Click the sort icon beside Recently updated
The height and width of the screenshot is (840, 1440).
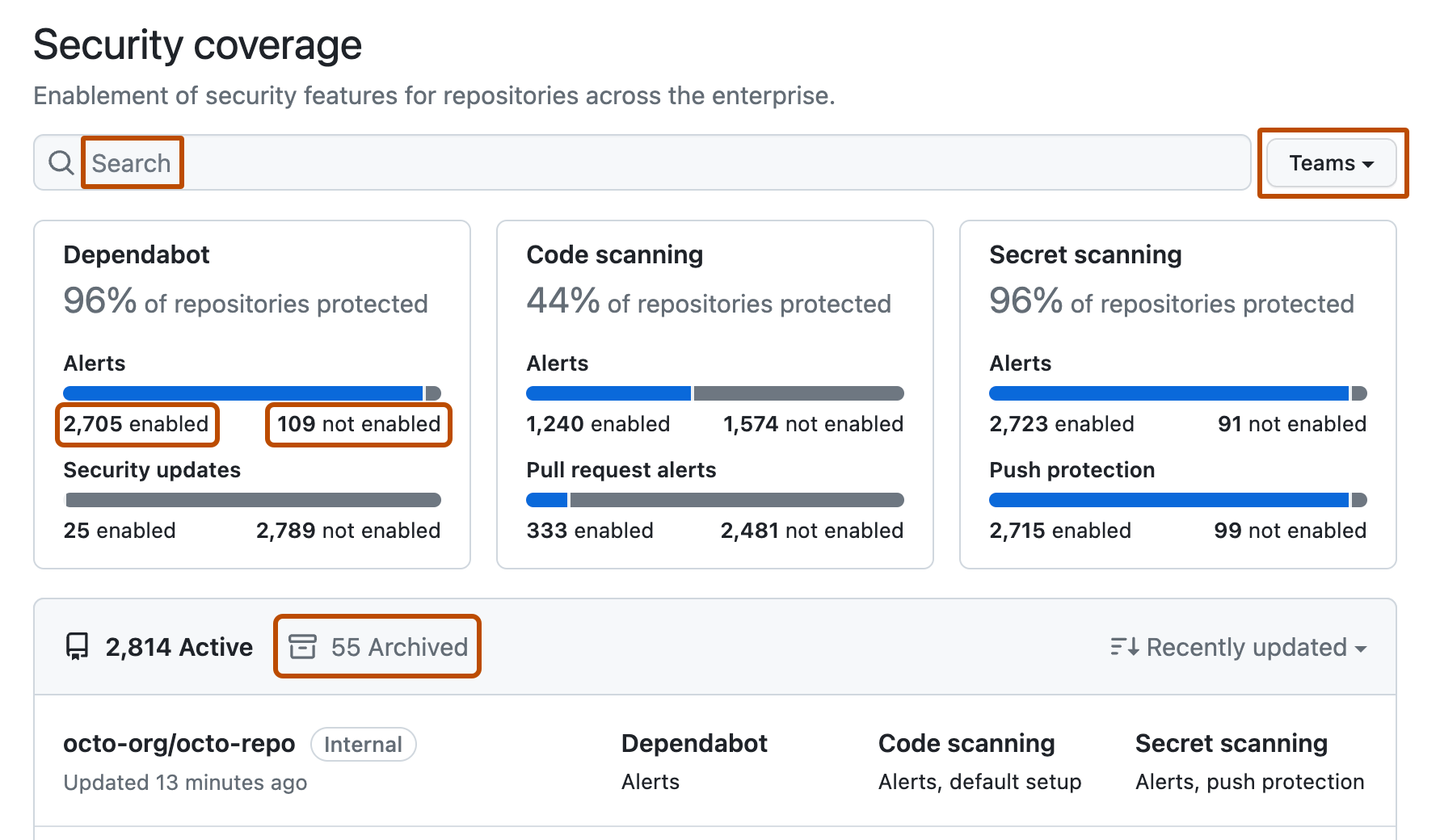pos(1124,647)
